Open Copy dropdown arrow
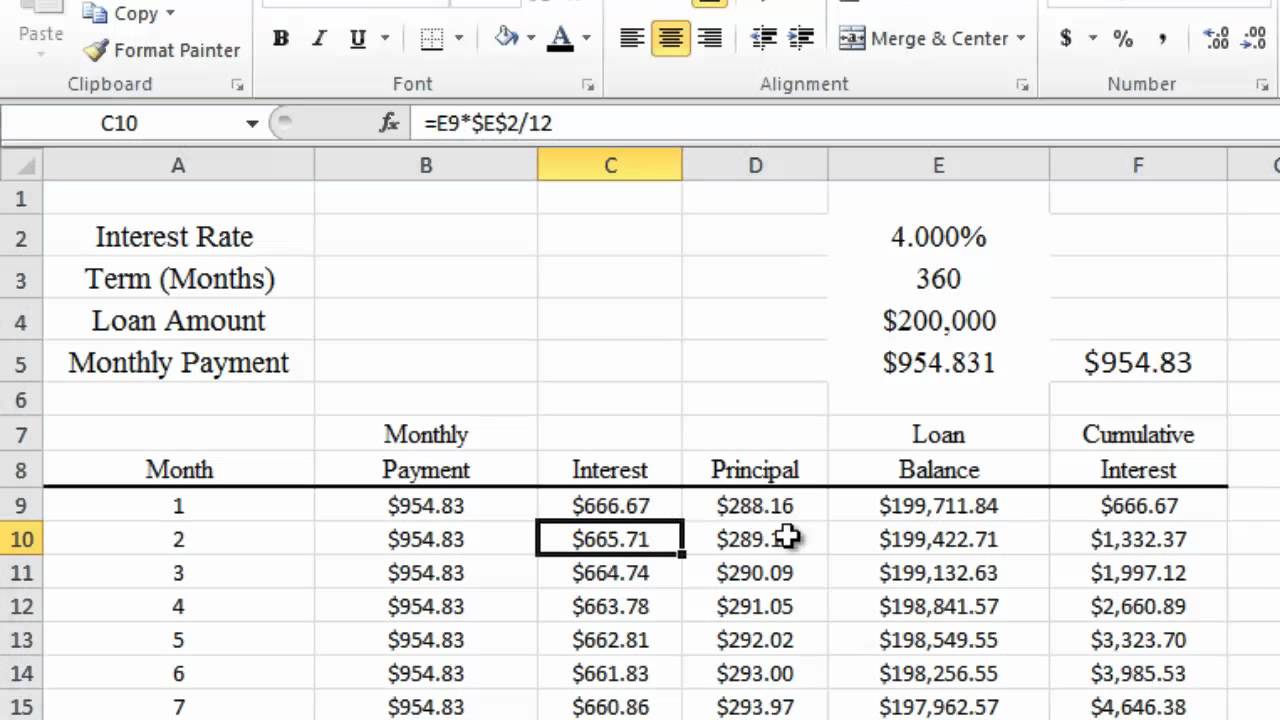This screenshot has width=1280, height=720. point(170,14)
